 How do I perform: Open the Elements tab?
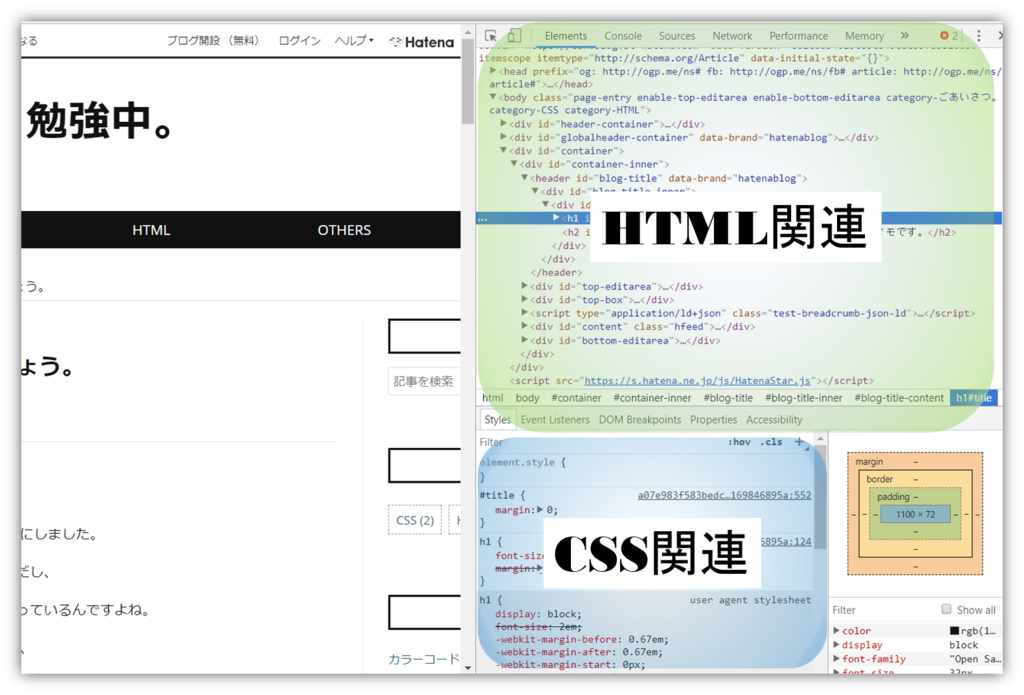pyautogui.click(x=566, y=36)
